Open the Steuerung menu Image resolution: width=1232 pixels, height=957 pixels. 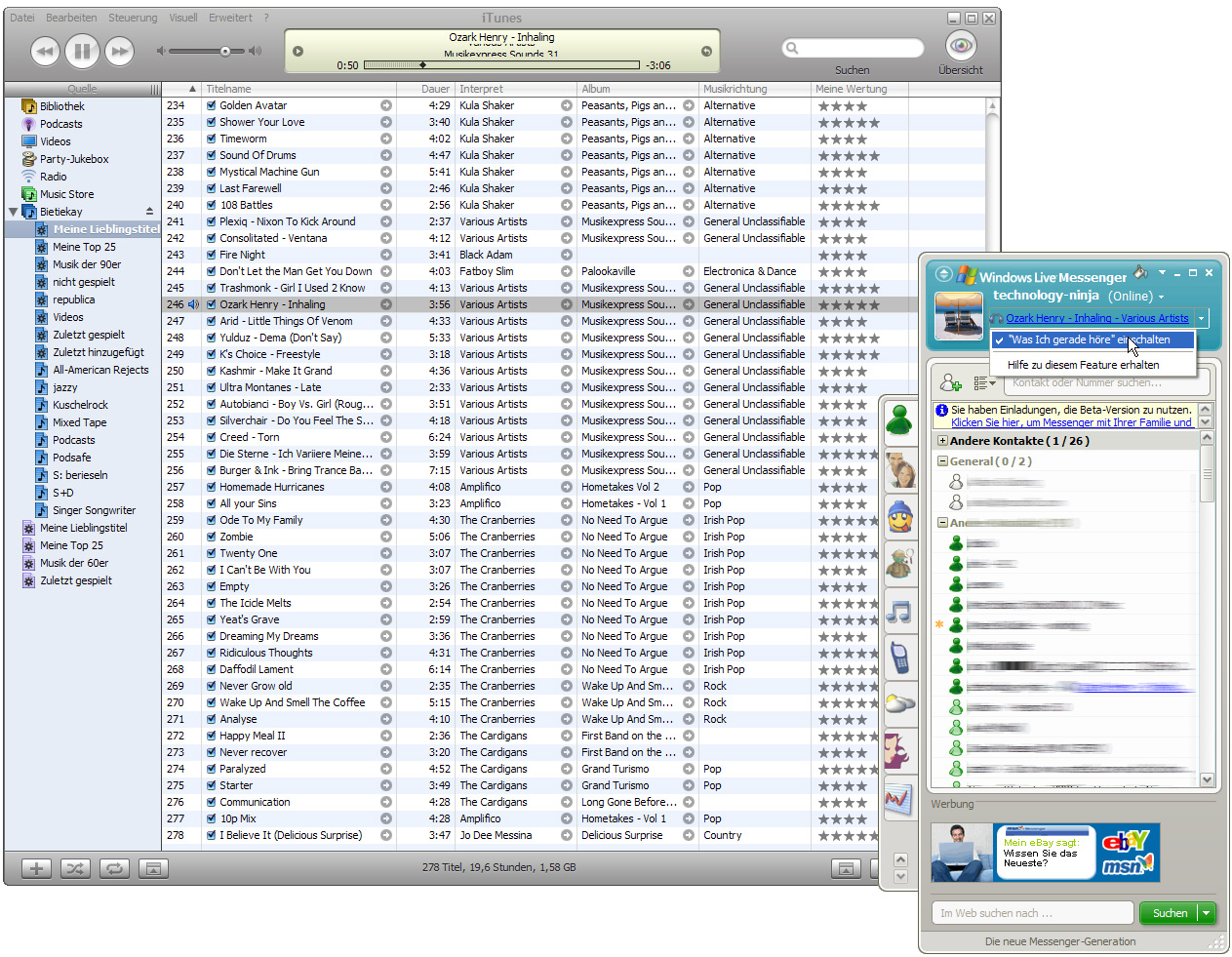tap(133, 18)
